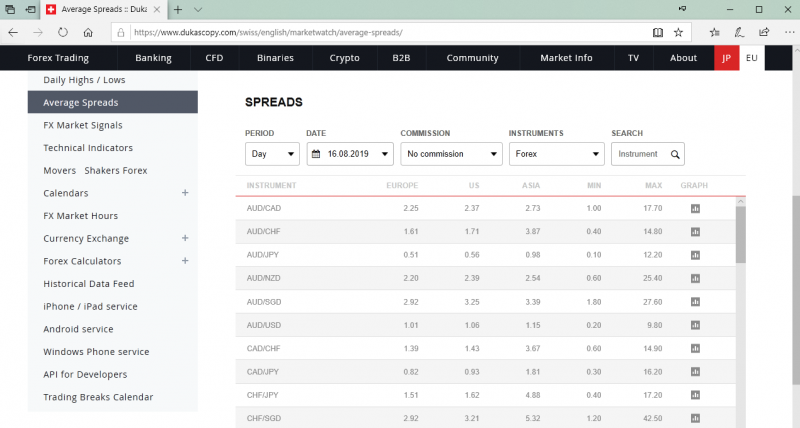Open reading view book icon
The width and height of the screenshot is (800, 428).
point(658,33)
